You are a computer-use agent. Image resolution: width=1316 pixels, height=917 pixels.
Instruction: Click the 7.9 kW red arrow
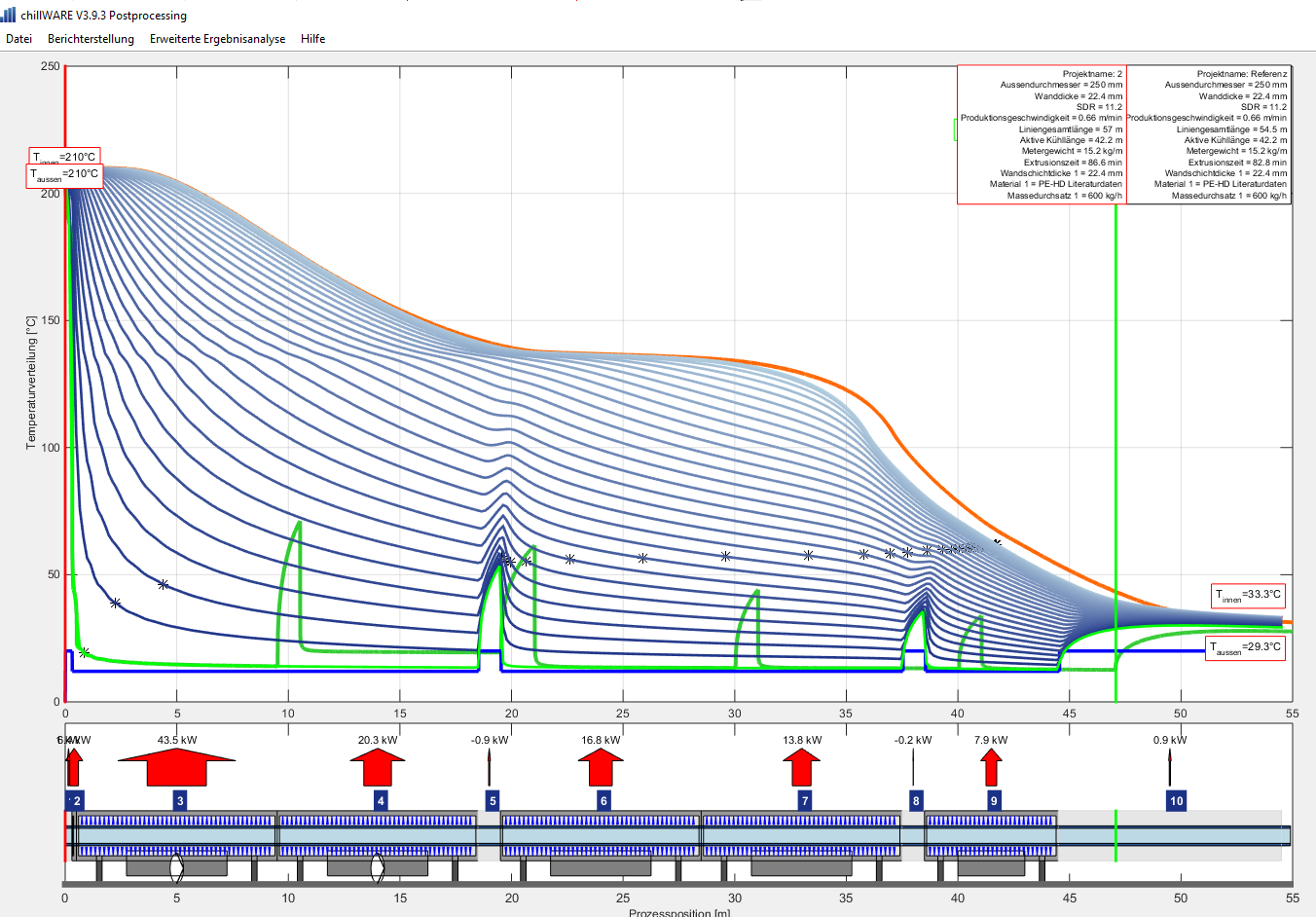(991, 767)
